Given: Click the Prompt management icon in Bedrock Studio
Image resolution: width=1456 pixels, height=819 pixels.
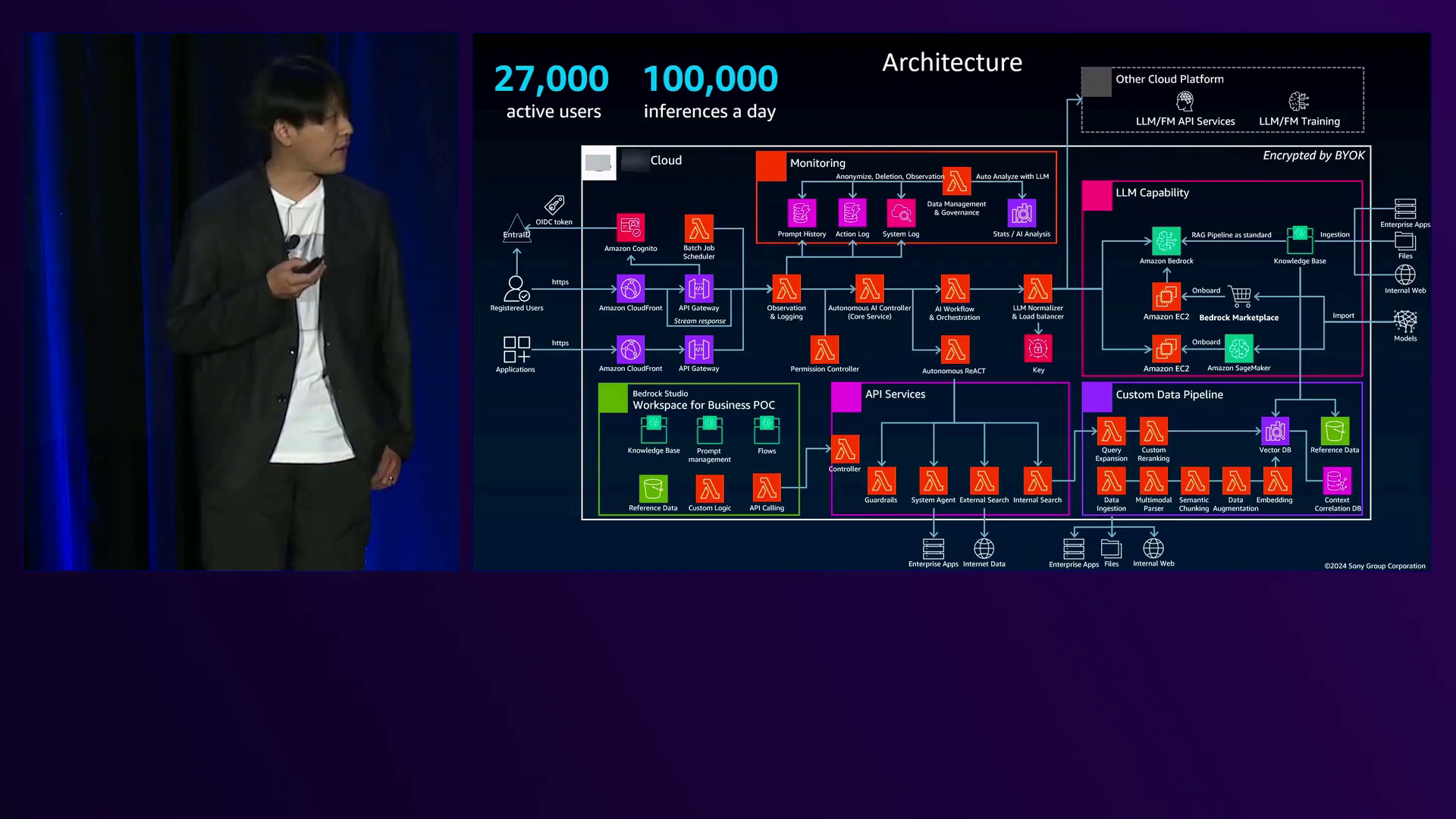Looking at the screenshot, I should pos(710,430).
